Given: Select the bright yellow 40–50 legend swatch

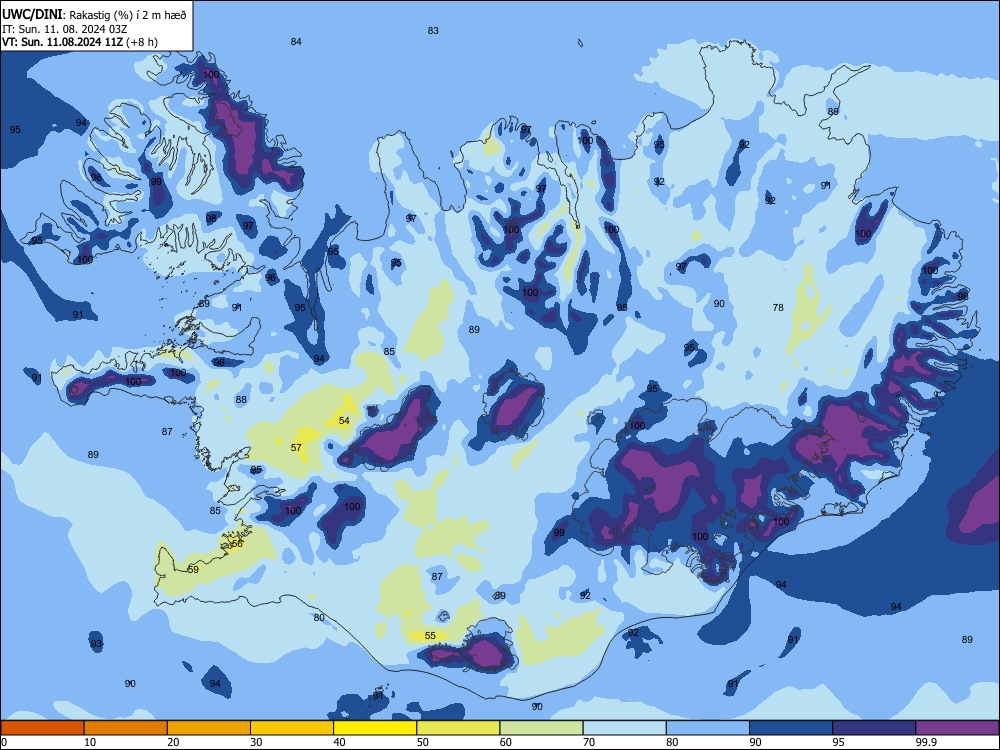Looking at the screenshot, I should [375, 728].
